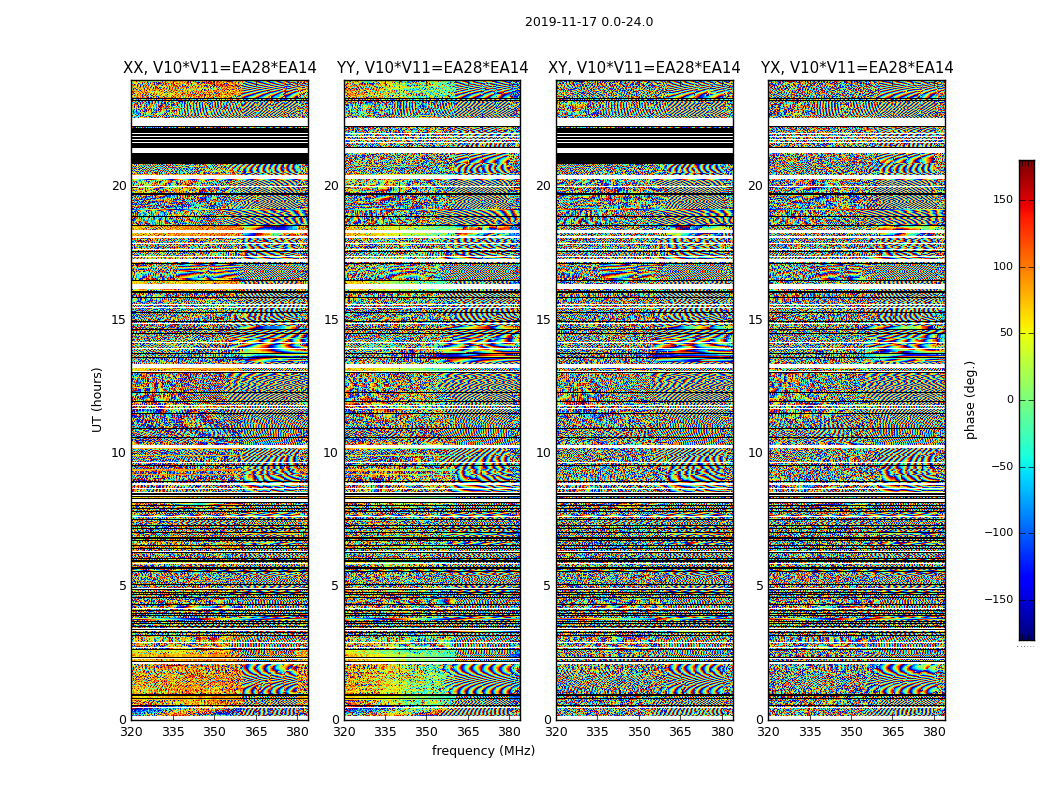Image resolution: width=1050 pixels, height=800 pixels.
Task: Select the 'YY, V10*V11=EA28*EA14' panel title
Action: click(433, 68)
